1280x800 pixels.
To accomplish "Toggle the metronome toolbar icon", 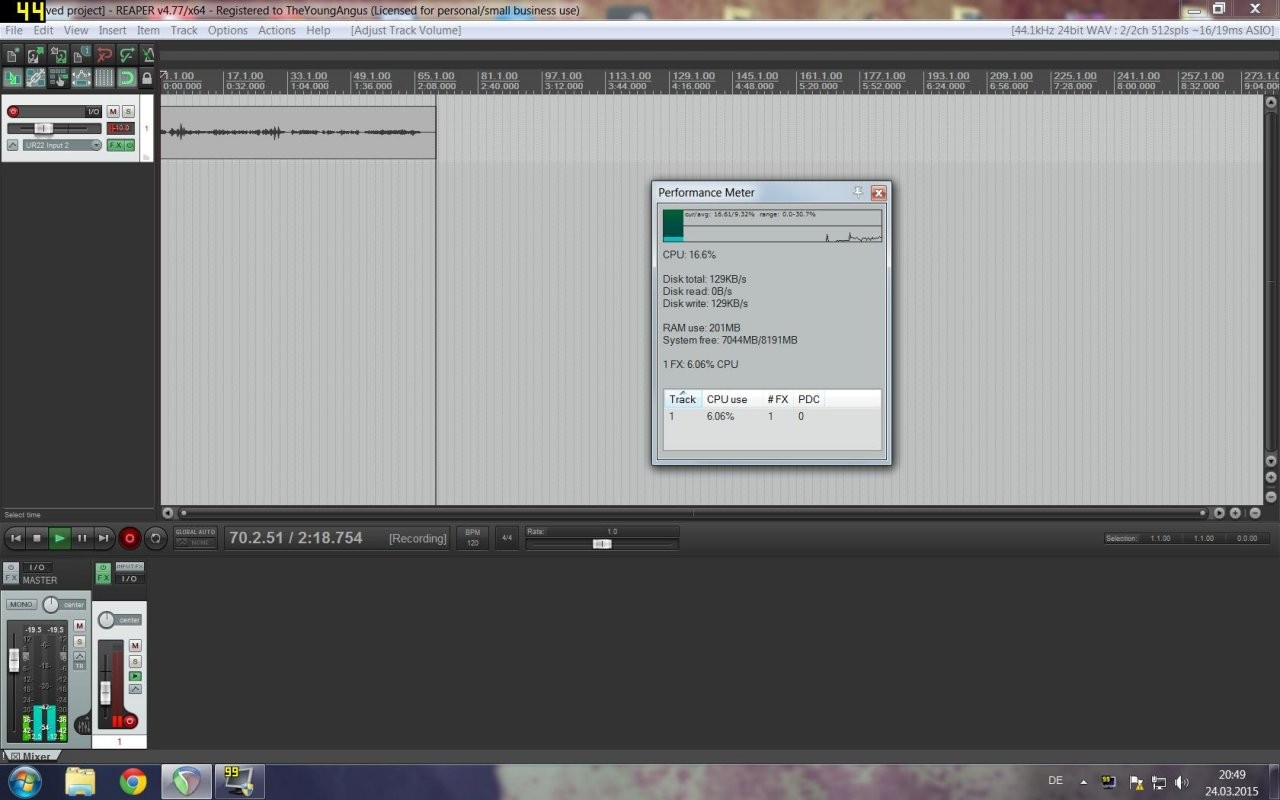I will coord(148,55).
